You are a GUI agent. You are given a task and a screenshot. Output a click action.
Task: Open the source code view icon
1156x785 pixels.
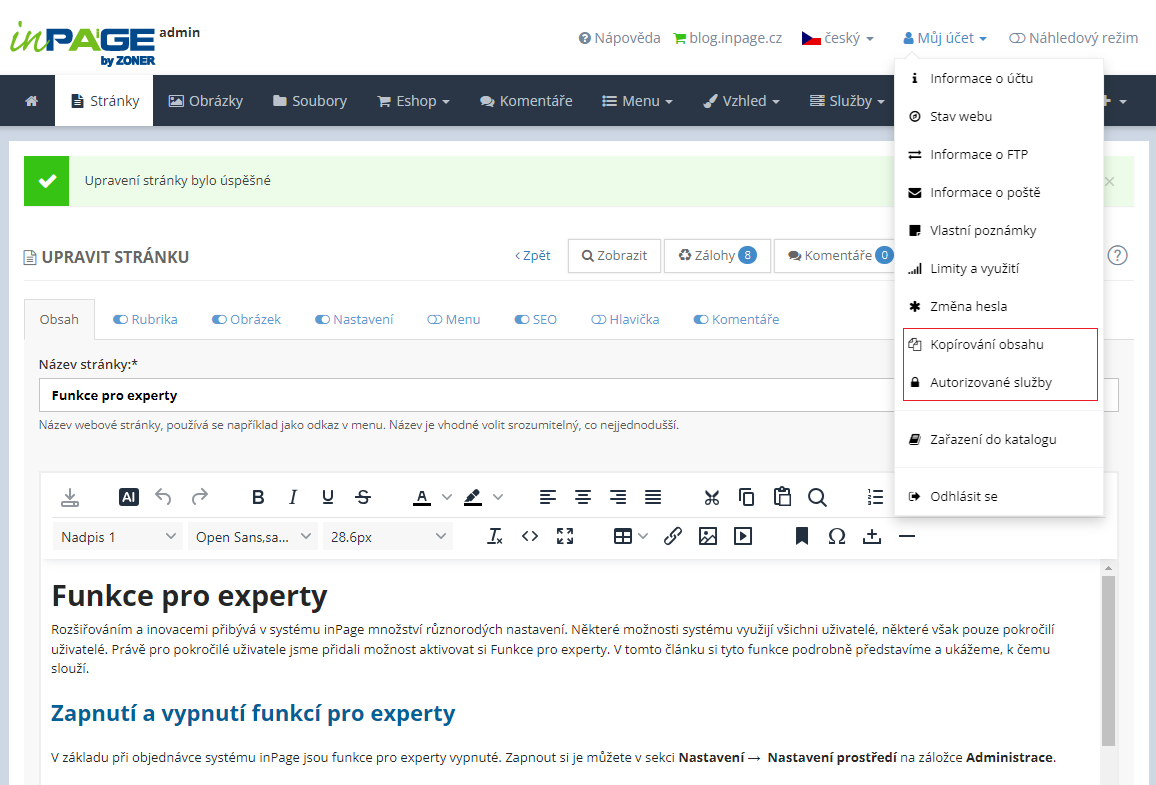529,537
